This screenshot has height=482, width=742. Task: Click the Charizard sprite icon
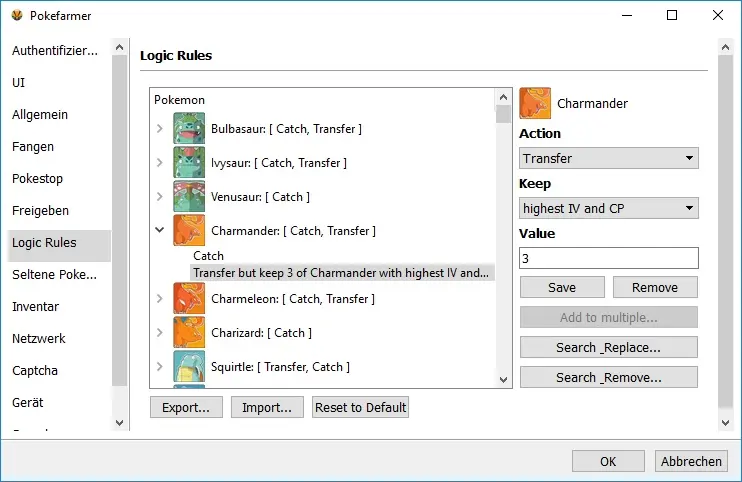point(189,333)
